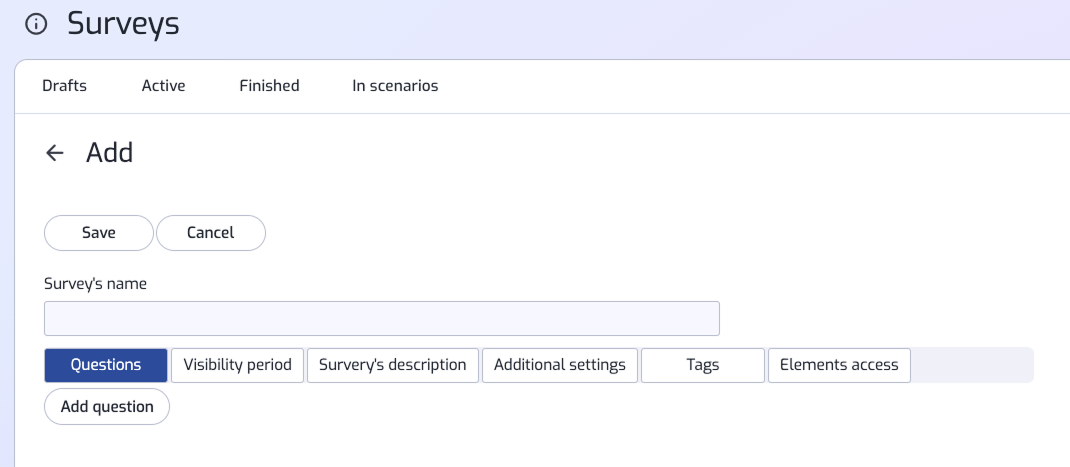The width and height of the screenshot is (1070, 467).
Task: Click the info icon beside Surveys title
Action: (36, 24)
